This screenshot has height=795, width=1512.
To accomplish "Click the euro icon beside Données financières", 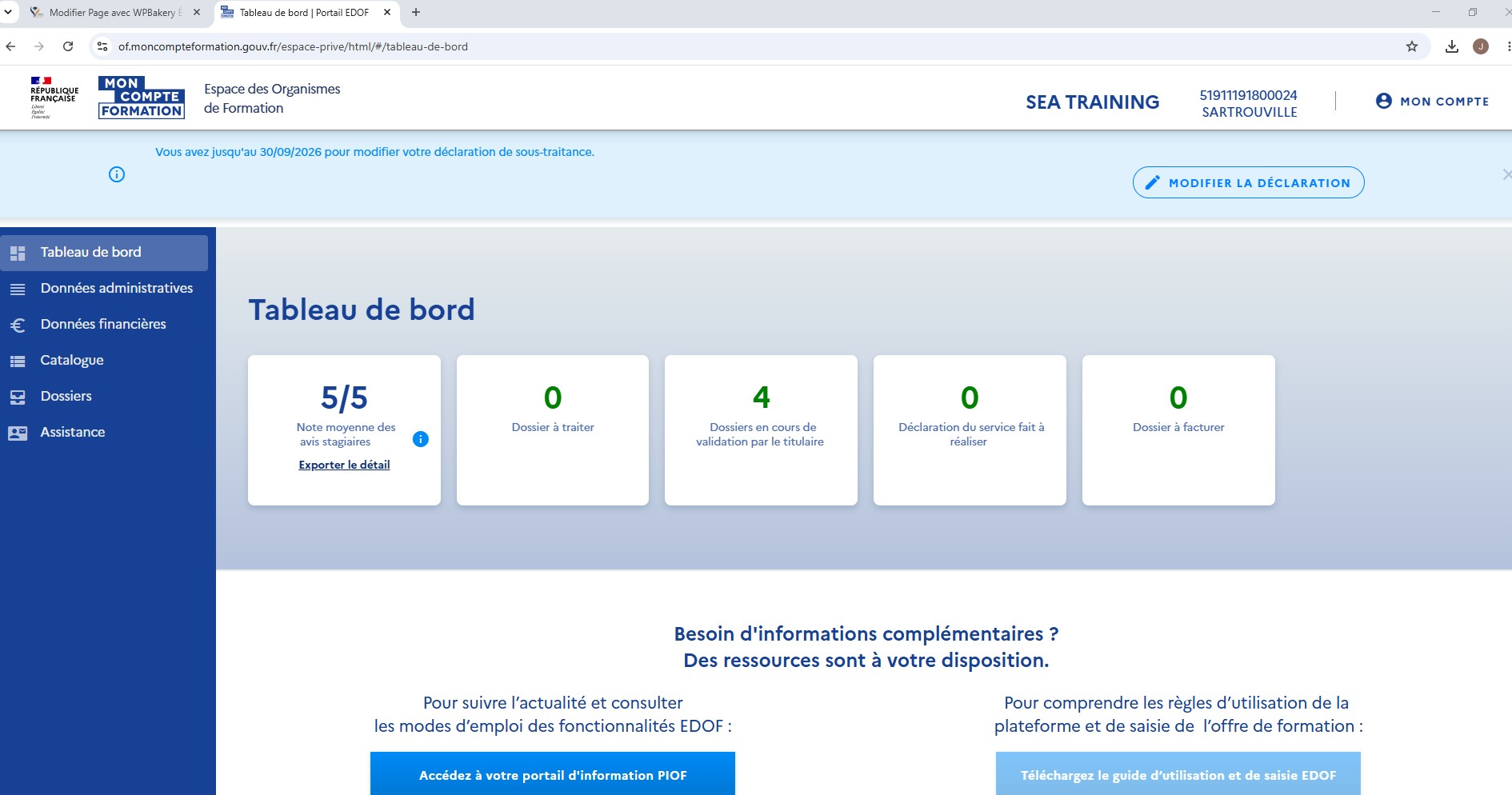I will [18, 326].
